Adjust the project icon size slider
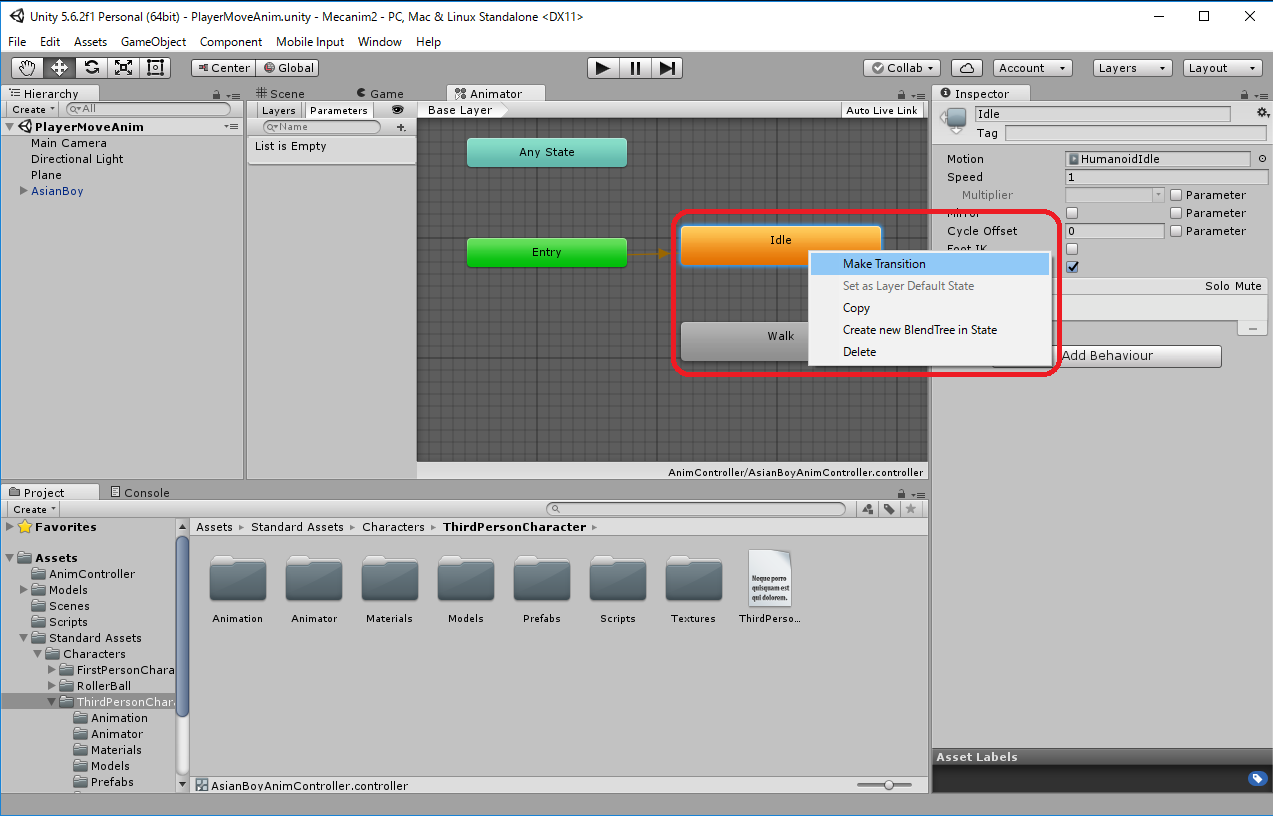 [888, 785]
